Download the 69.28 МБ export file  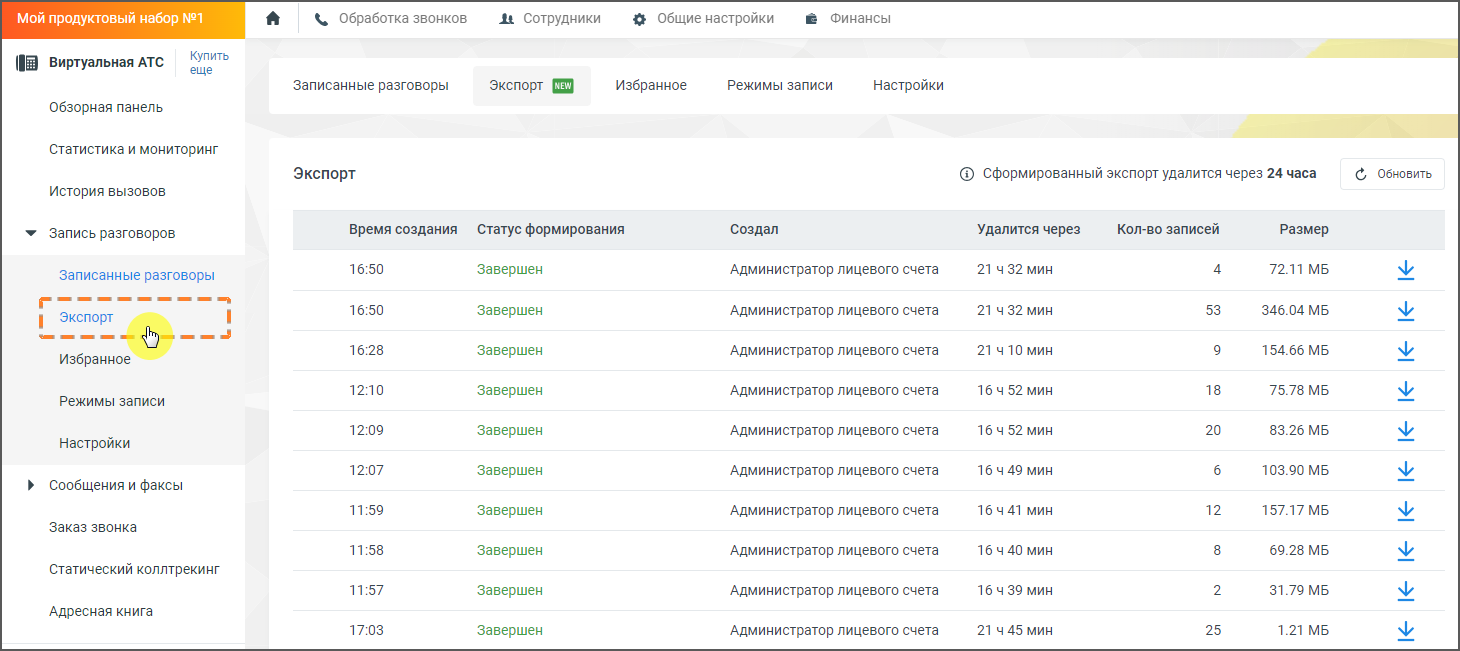coord(1405,550)
